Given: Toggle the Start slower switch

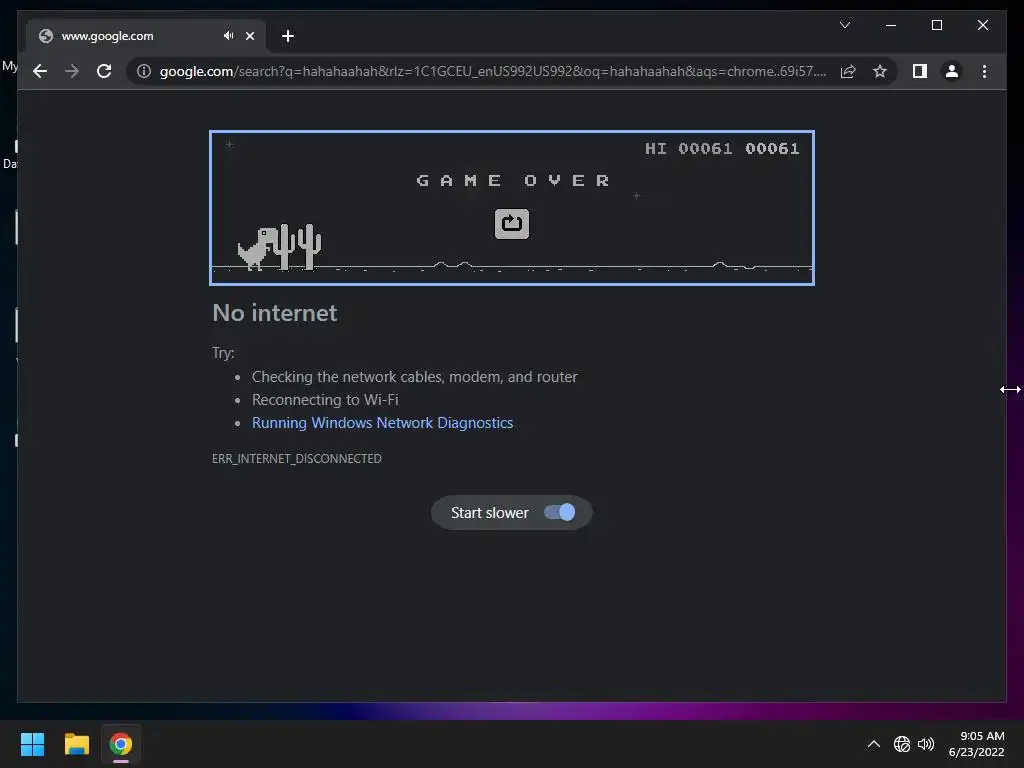Looking at the screenshot, I should [x=560, y=512].
